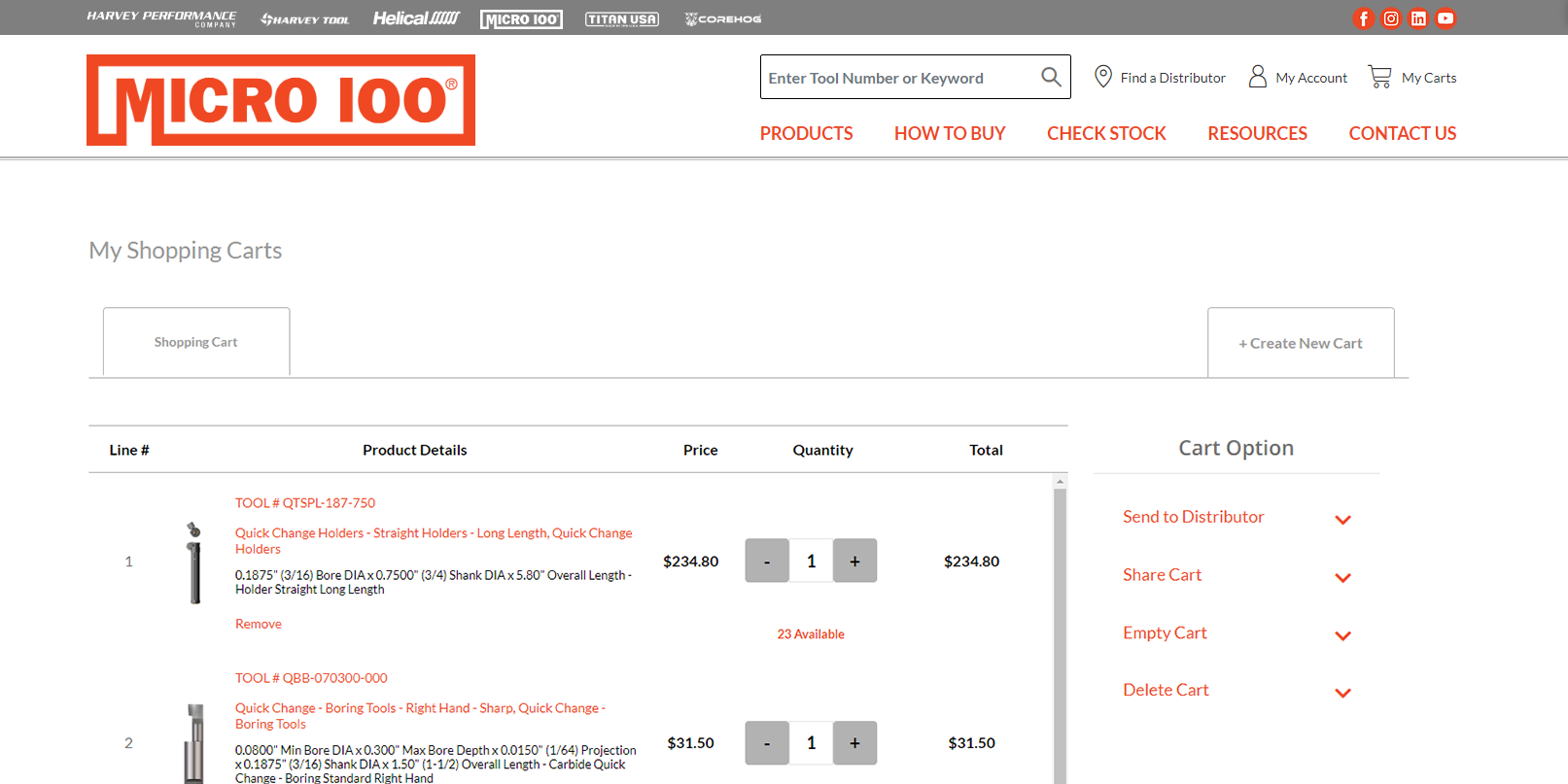Click the large Micro 100 site logo
The height and width of the screenshot is (784, 1568).
(x=281, y=100)
